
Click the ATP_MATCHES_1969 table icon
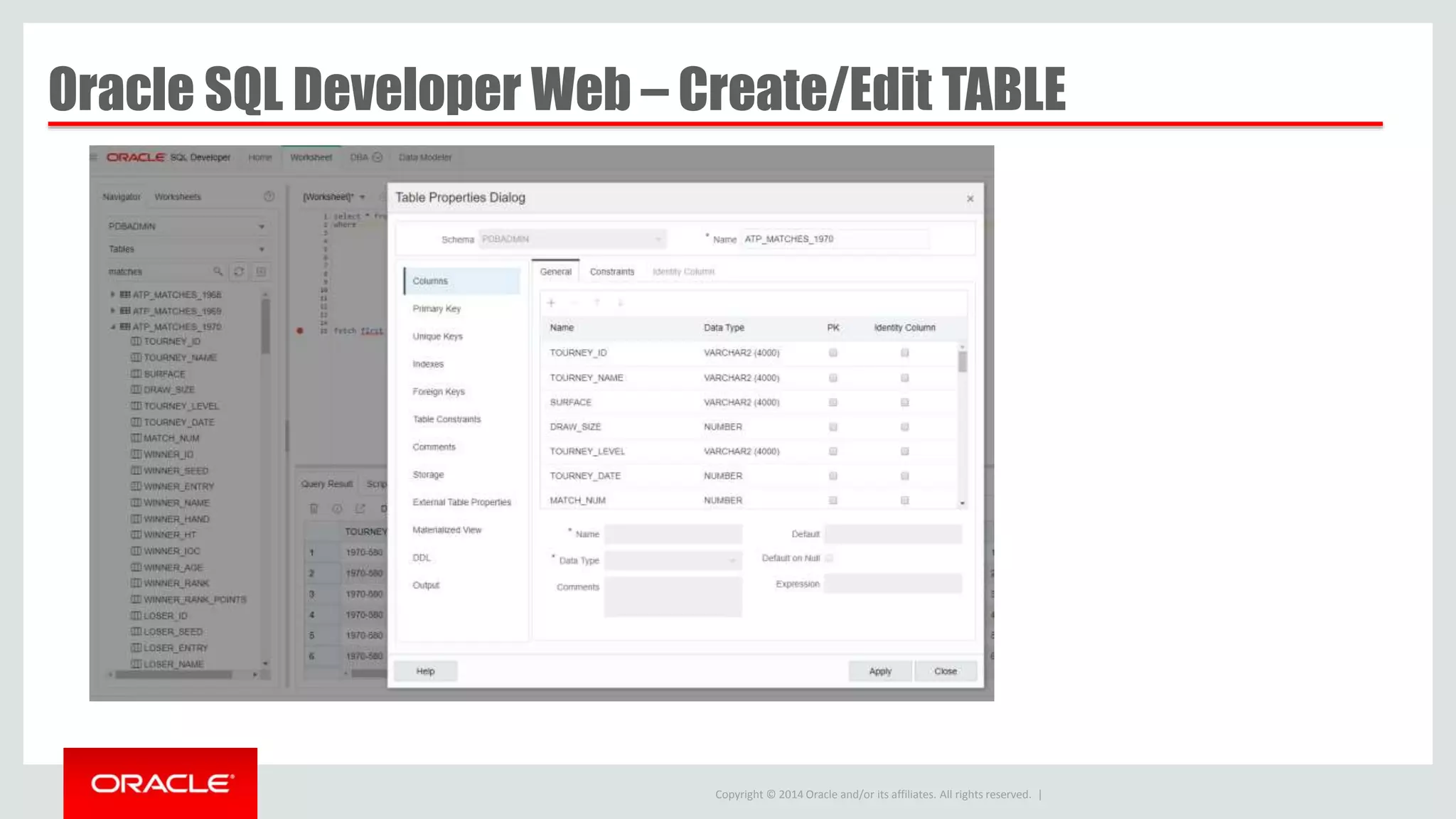point(125,311)
